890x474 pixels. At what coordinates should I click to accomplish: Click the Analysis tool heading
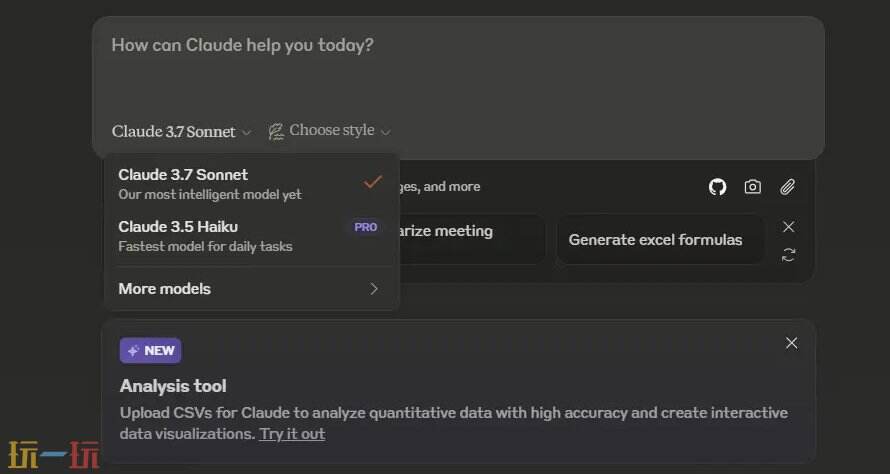point(173,386)
